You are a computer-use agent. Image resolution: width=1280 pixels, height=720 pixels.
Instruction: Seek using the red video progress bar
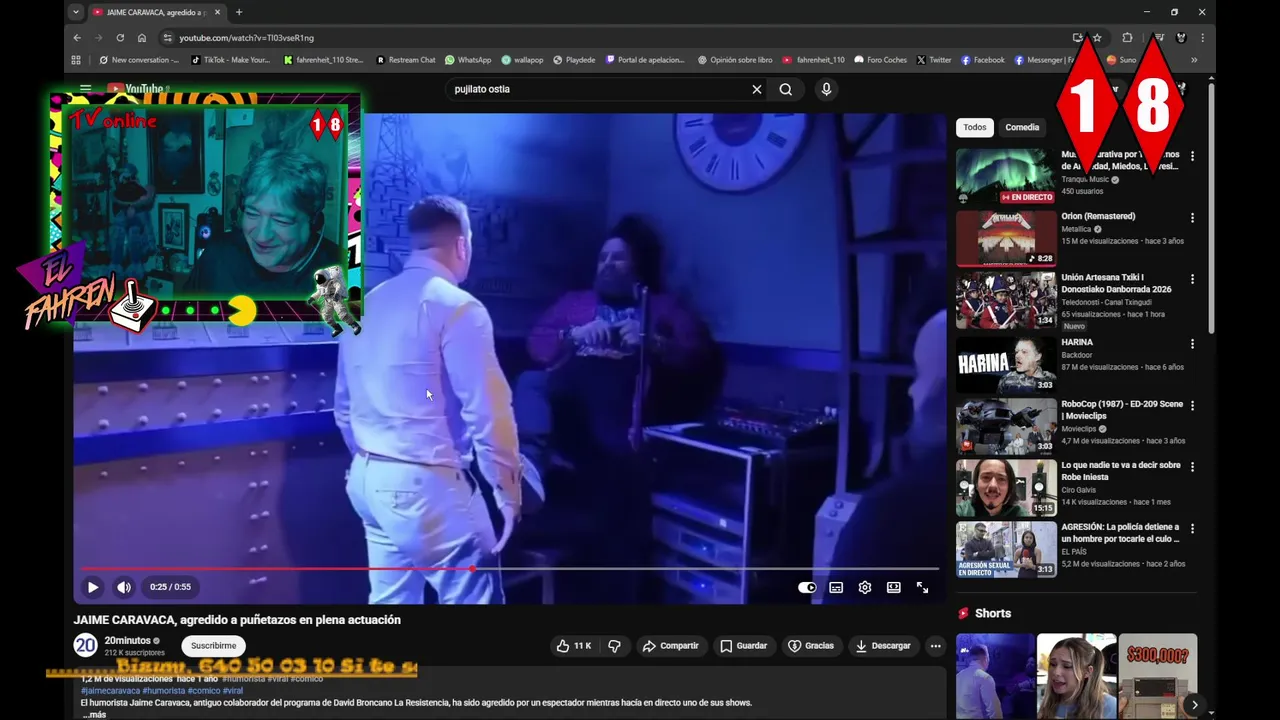[510, 568]
